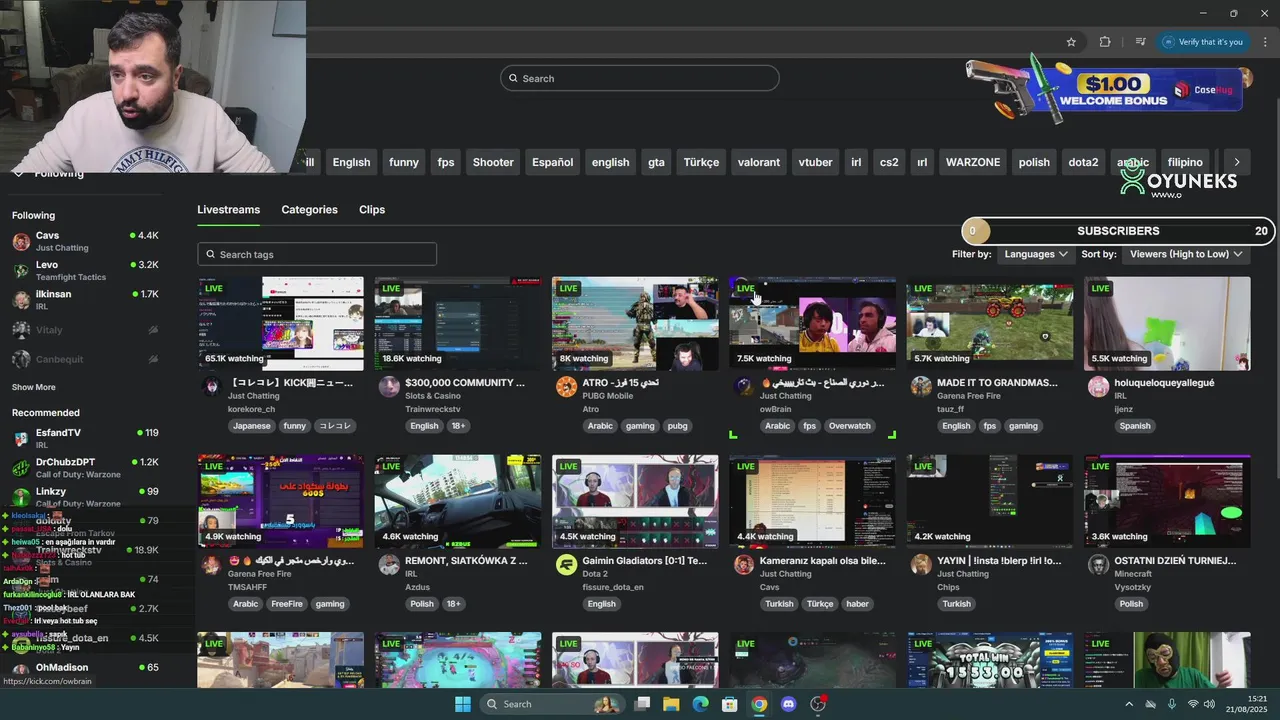Advance tag list with right arrow chevron

[1237, 162]
